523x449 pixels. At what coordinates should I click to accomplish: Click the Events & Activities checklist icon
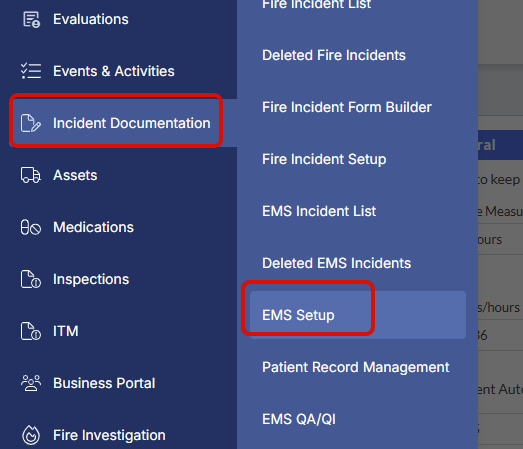(31, 71)
